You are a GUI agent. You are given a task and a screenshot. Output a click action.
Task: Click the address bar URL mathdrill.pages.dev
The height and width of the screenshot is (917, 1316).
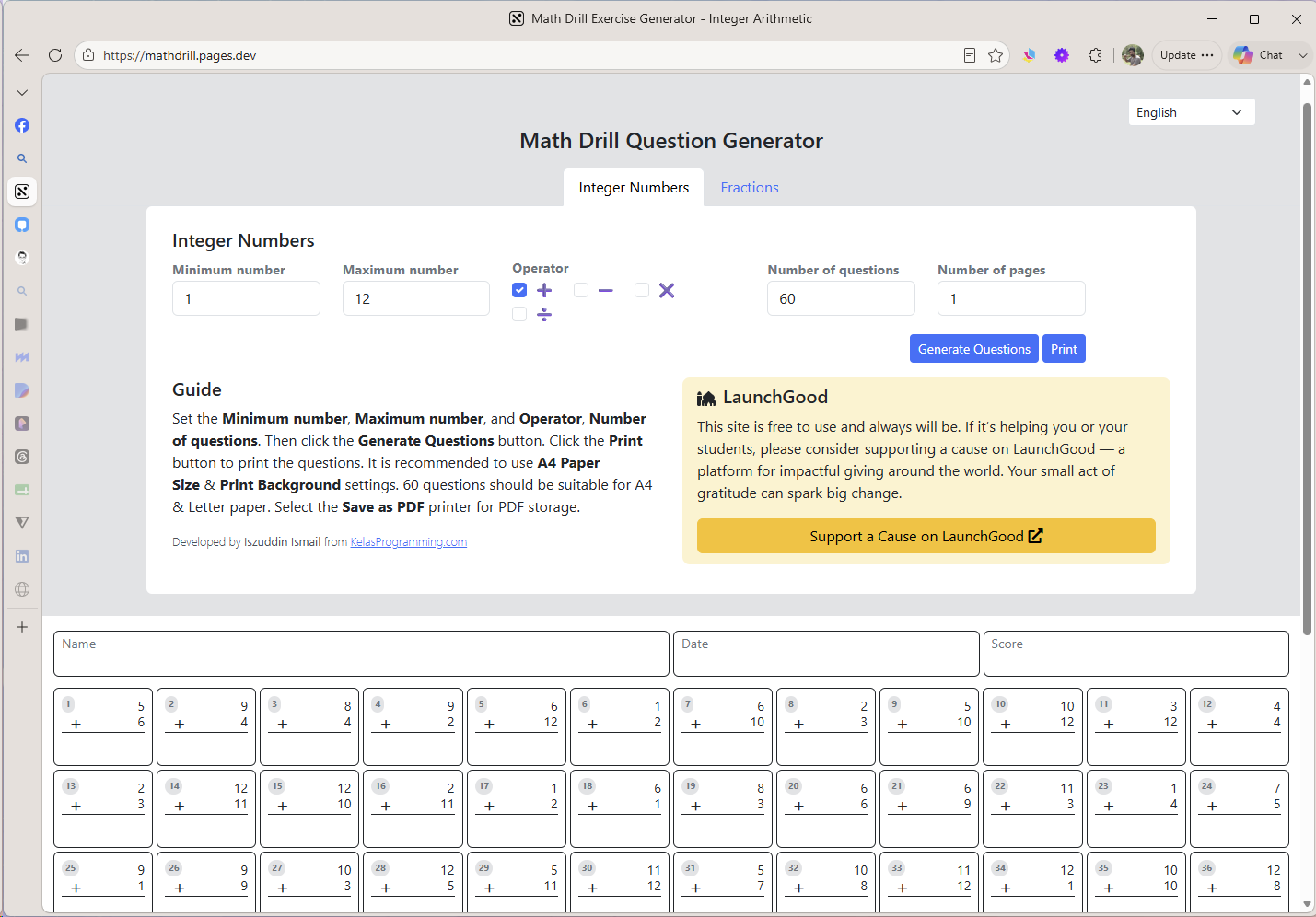click(x=180, y=55)
